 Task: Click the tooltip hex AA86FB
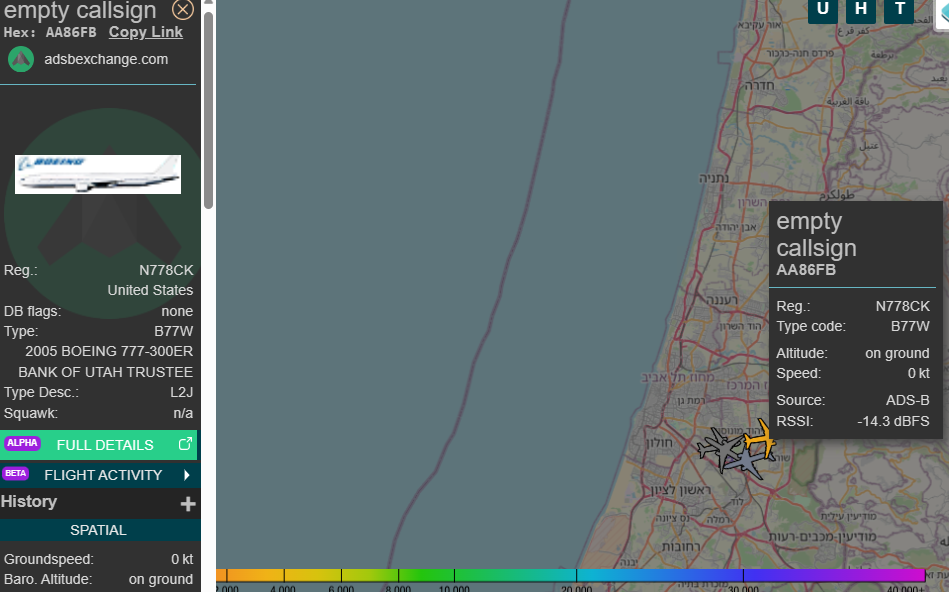(x=806, y=270)
